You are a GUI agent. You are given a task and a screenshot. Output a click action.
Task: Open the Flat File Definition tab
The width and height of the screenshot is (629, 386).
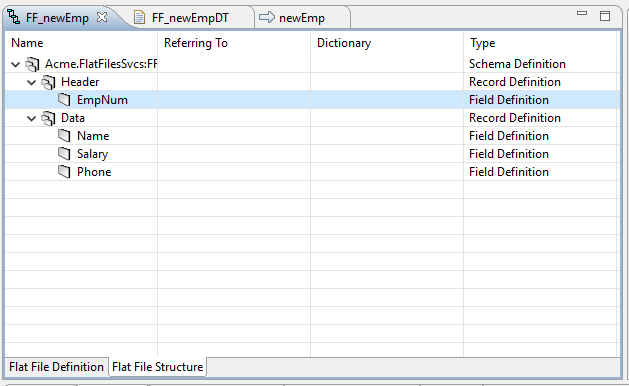coord(57,367)
